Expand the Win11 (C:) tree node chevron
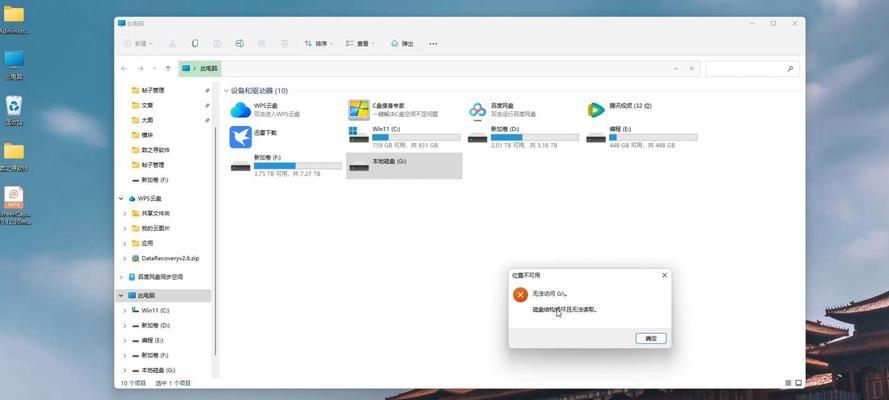The width and height of the screenshot is (889, 400). coord(125,310)
